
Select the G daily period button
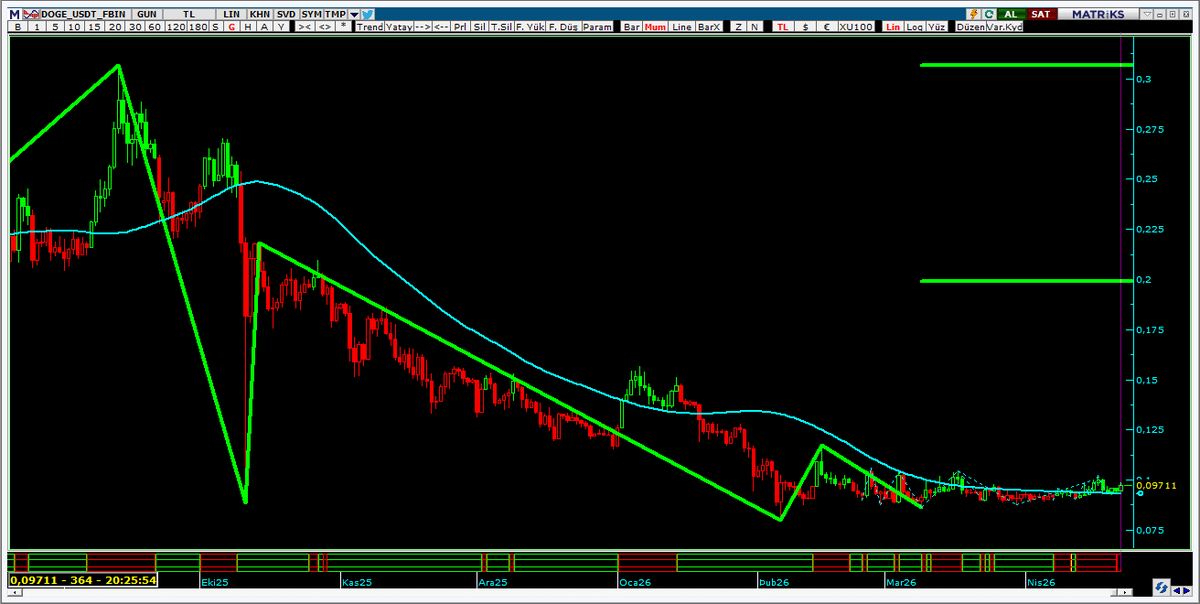click(231, 27)
